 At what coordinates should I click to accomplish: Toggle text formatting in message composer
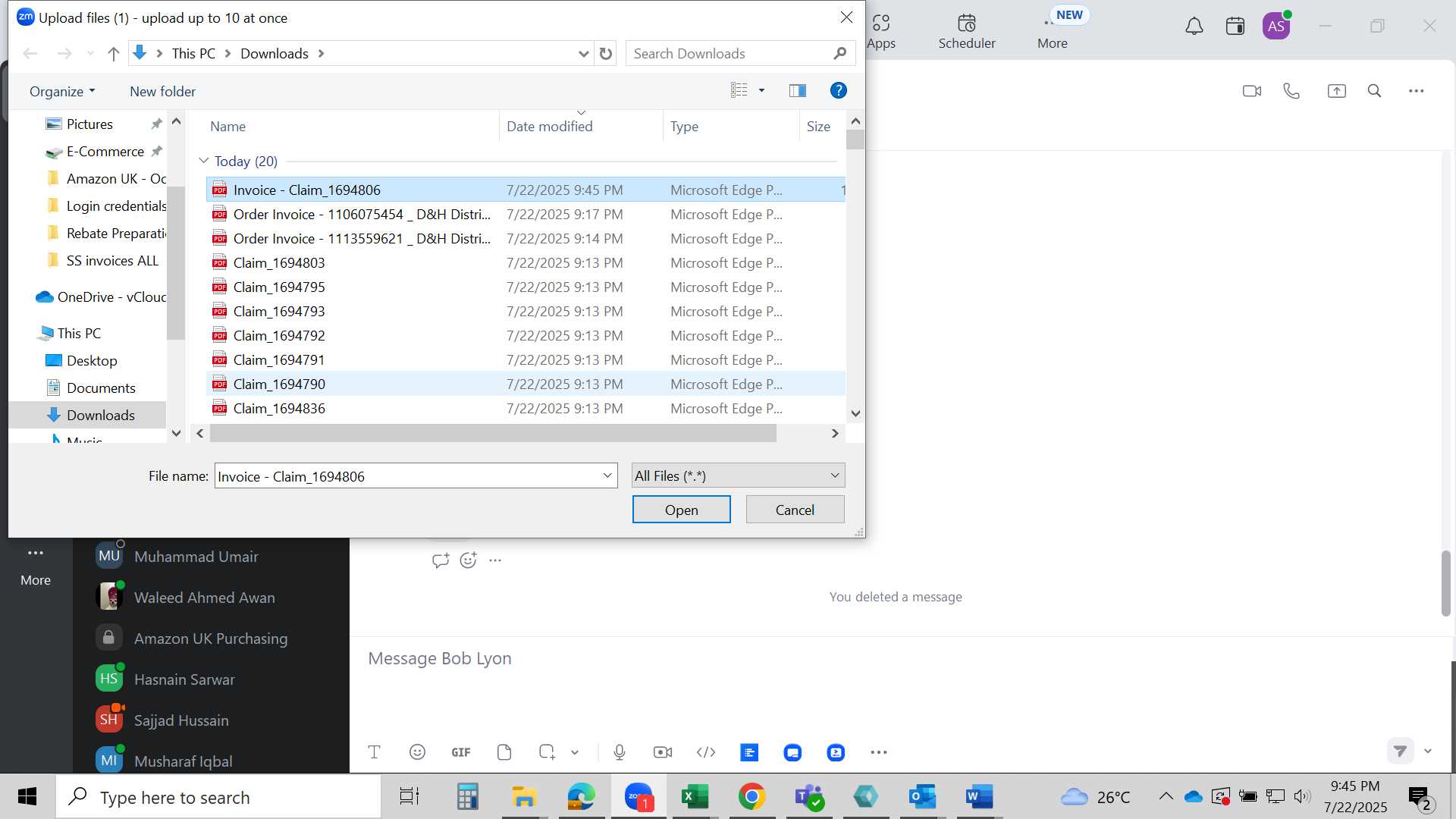[x=374, y=752]
